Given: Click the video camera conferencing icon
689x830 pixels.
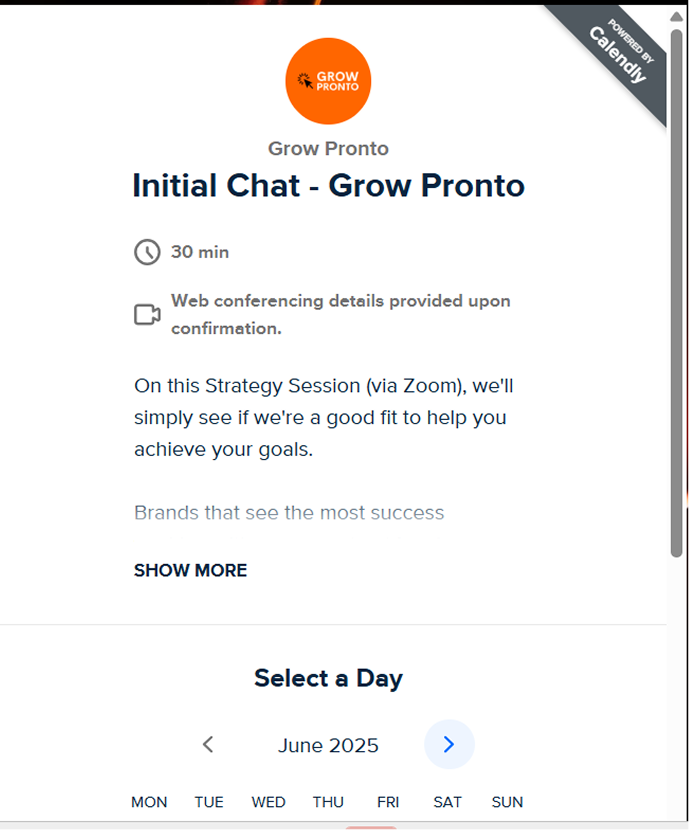Looking at the screenshot, I should point(147,315).
